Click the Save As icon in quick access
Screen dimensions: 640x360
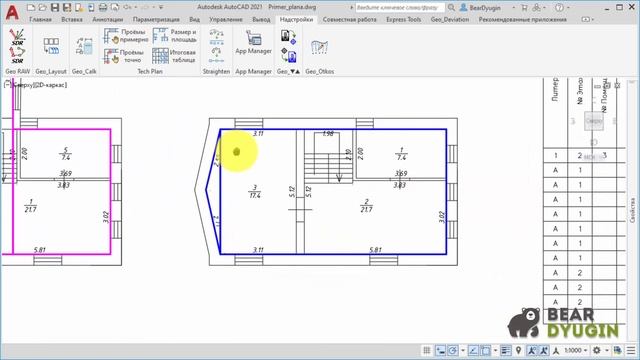tap(67, 7)
